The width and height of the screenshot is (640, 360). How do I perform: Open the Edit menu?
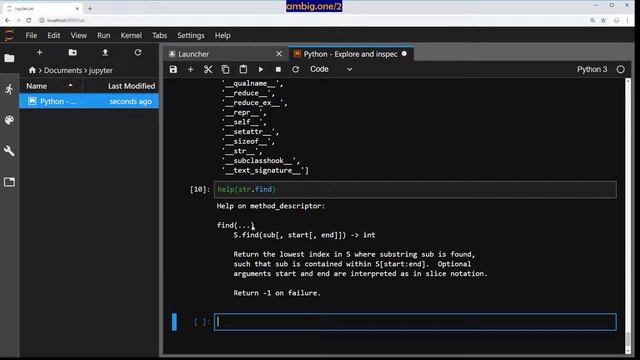point(53,36)
